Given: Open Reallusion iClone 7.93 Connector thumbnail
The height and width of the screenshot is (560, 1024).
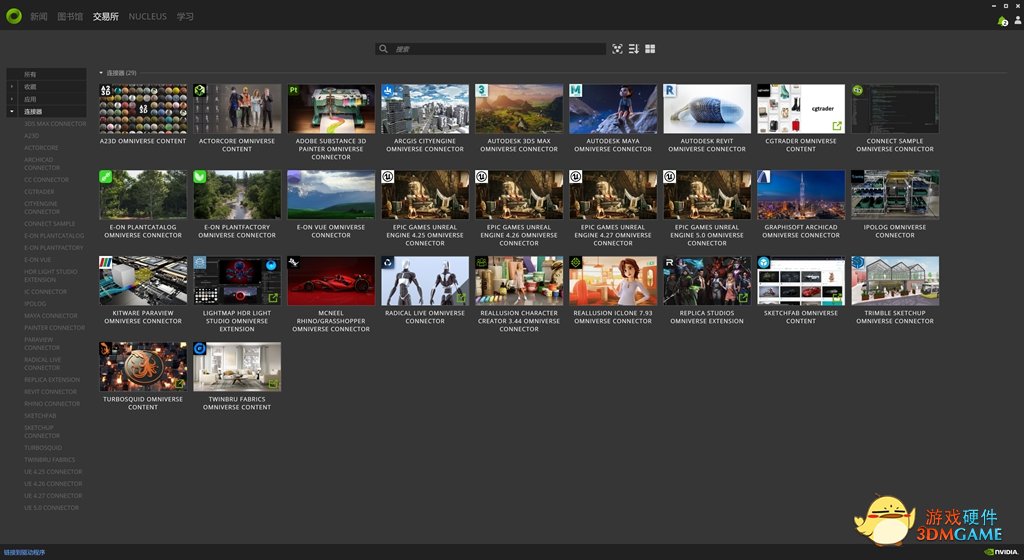Looking at the screenshot, I should pyautogui.click(x=613, y=281).
